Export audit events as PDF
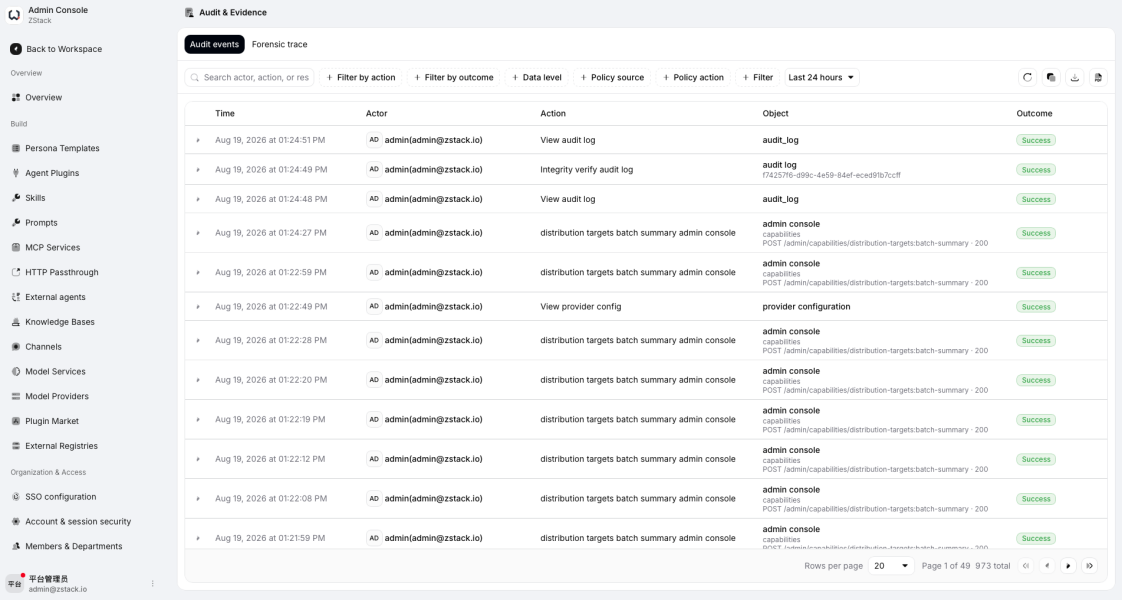1122x600 pixels. pos(1098,77)
